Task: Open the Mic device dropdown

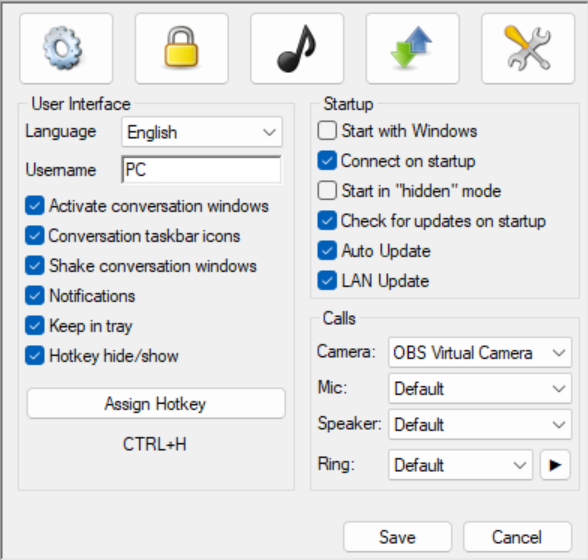Action: (x=480, y=389)
